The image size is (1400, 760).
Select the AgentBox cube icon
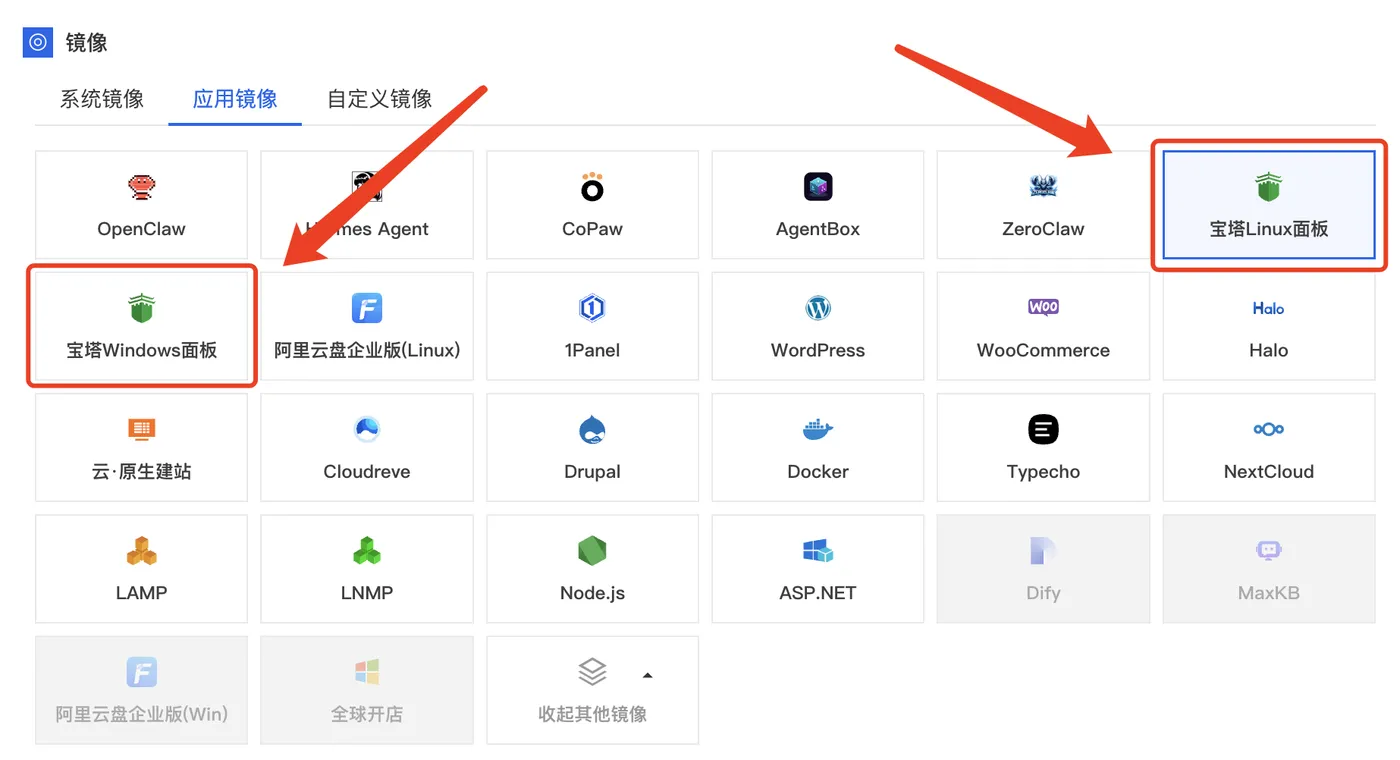[x=818, y=187]
